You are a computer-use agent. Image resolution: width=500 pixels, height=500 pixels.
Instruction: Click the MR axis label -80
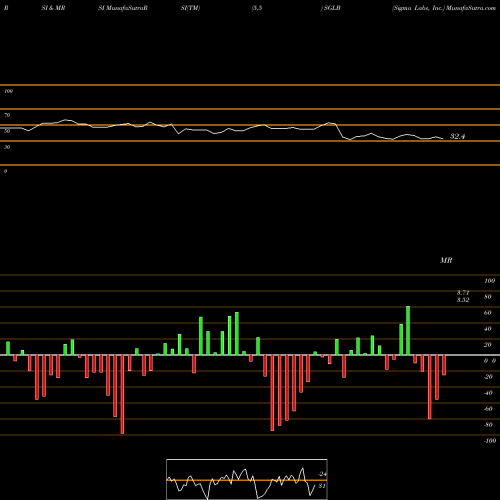[x=488, y=425]
